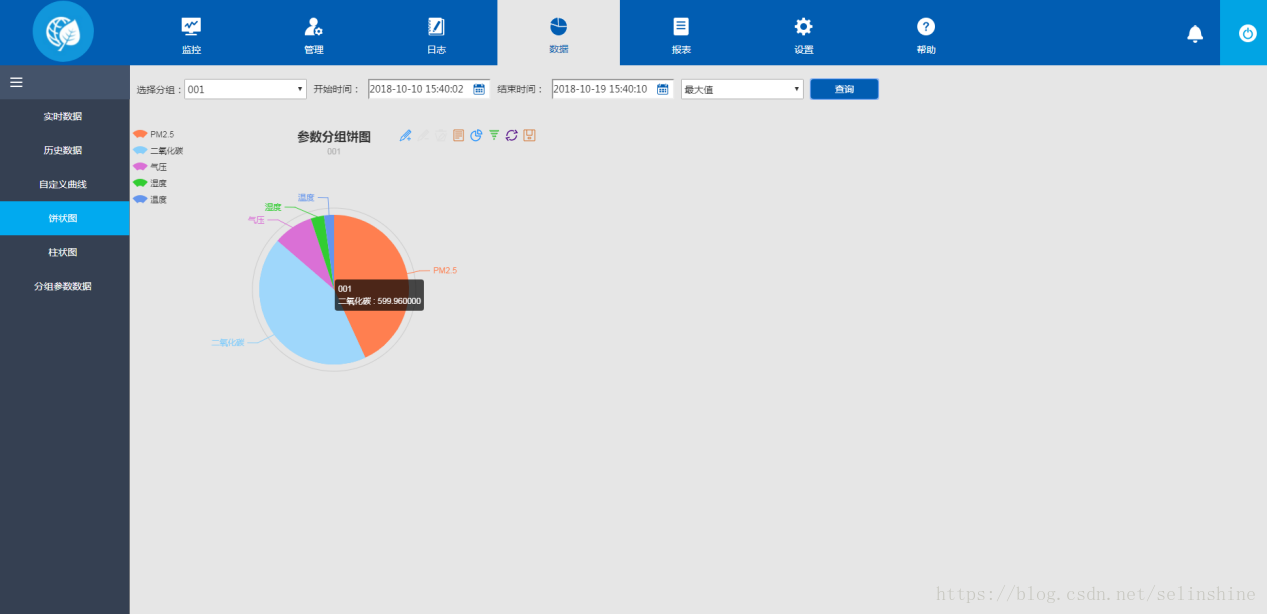Open the 日志 log tab

click(x=436, y=34)
